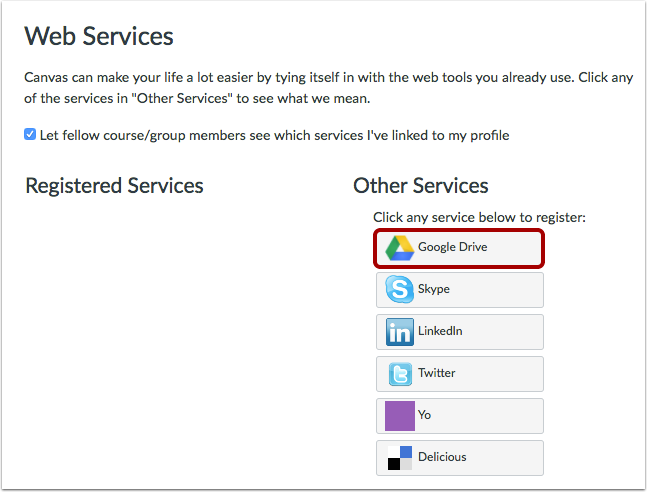Click the purple Yo icon
Viewport: 647px width, 492px height.
399,416
